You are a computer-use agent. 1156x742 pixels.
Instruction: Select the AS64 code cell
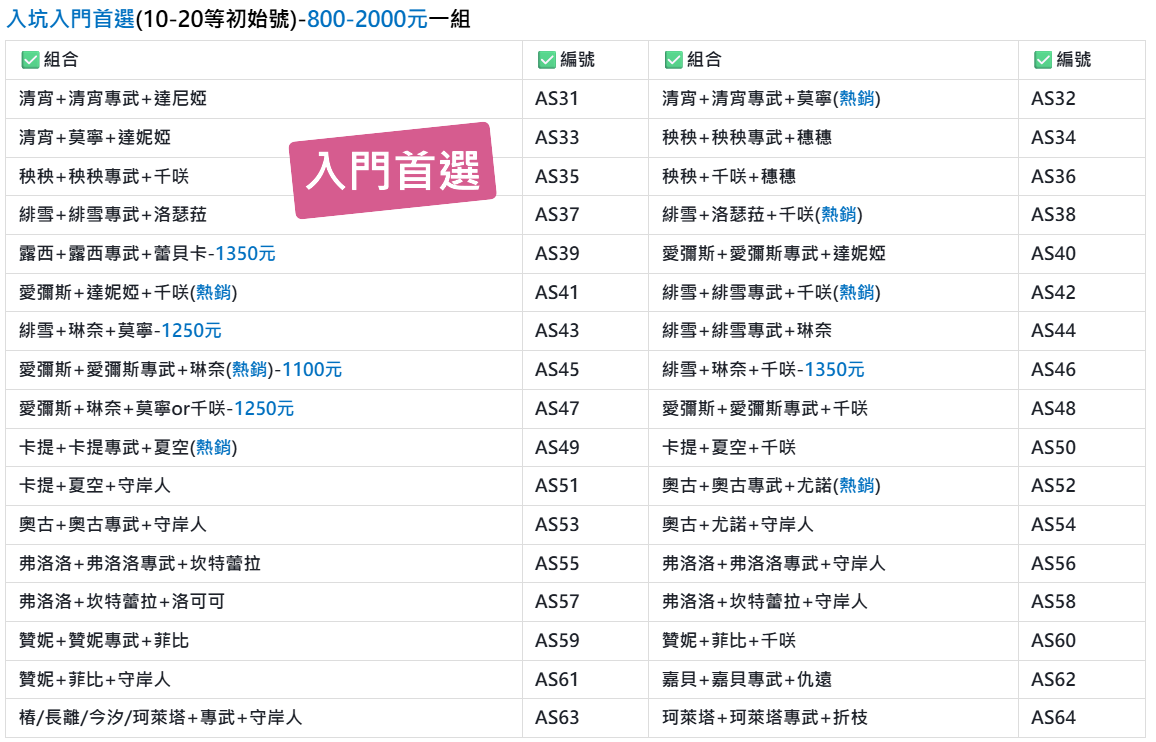(x=1082, y=717)
